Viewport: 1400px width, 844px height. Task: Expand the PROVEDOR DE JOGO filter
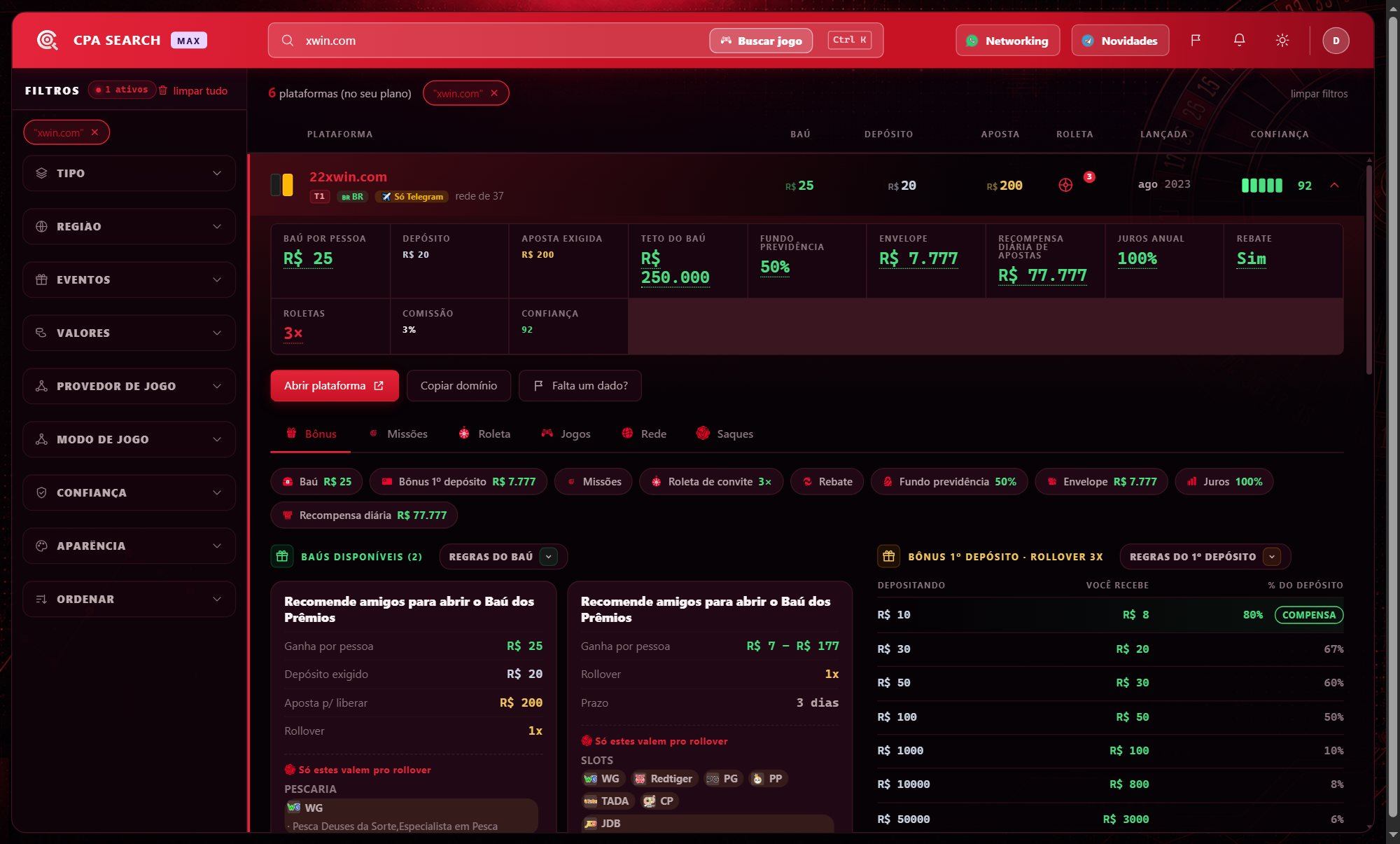pos(129,386)
